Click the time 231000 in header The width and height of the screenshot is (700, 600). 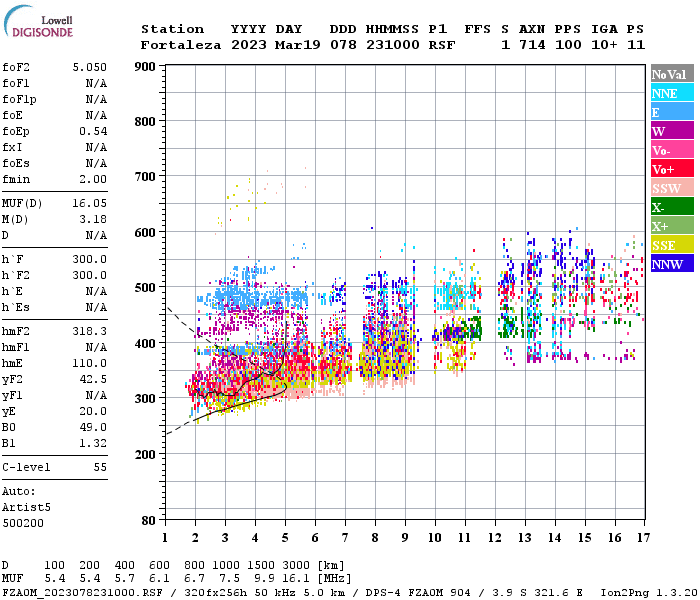coord(393,45)
